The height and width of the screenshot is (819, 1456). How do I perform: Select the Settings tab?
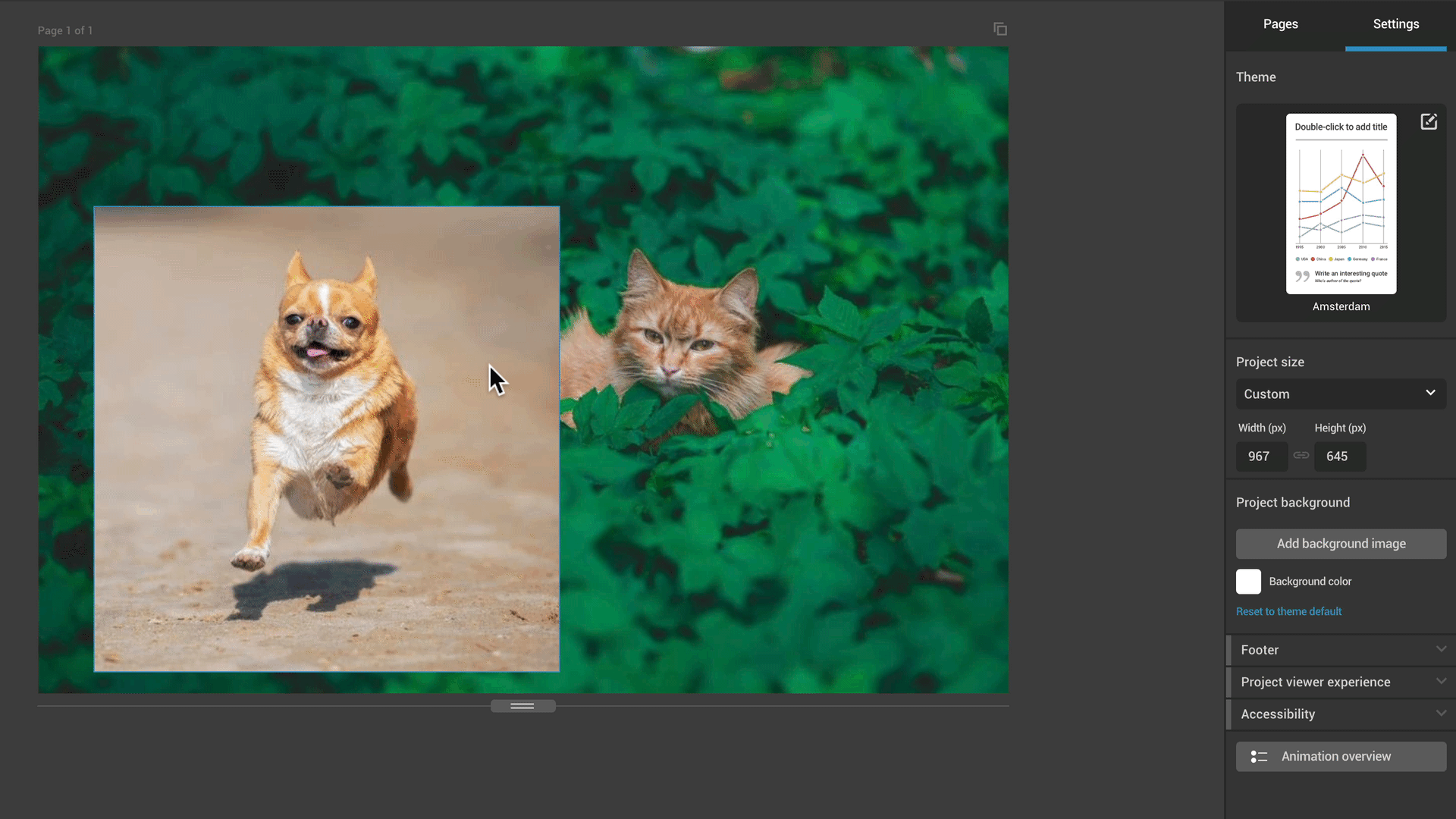coord(1395,24)
